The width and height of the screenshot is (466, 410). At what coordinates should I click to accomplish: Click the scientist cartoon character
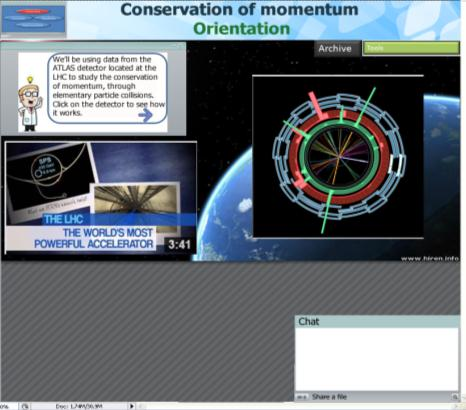tap(30, 104)
